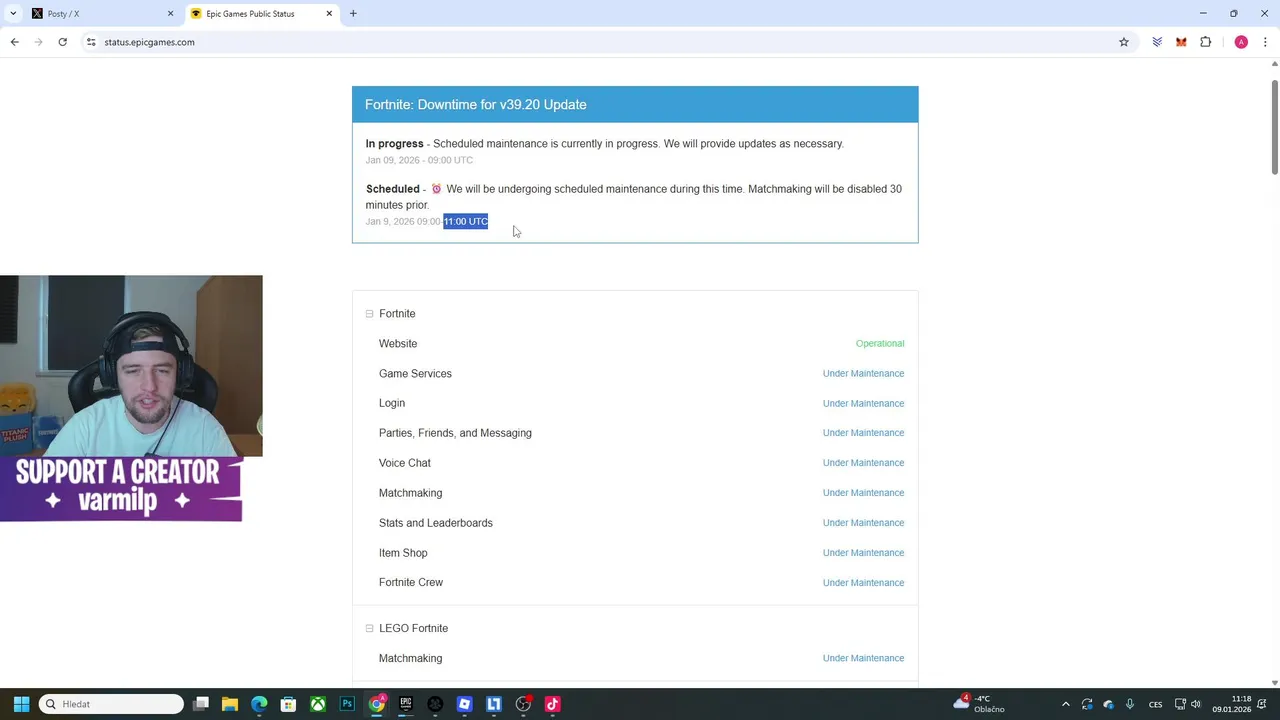Image resolution: width=1280 pixels, height=720 pixels.
Task: Collapse the LEGO Fortnite component group
Action: click(369, 629)
